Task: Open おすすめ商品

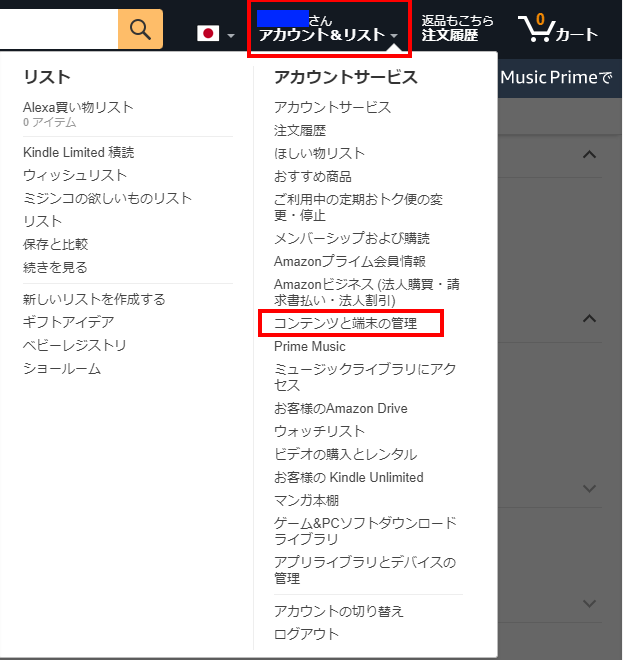Action: 313,176
